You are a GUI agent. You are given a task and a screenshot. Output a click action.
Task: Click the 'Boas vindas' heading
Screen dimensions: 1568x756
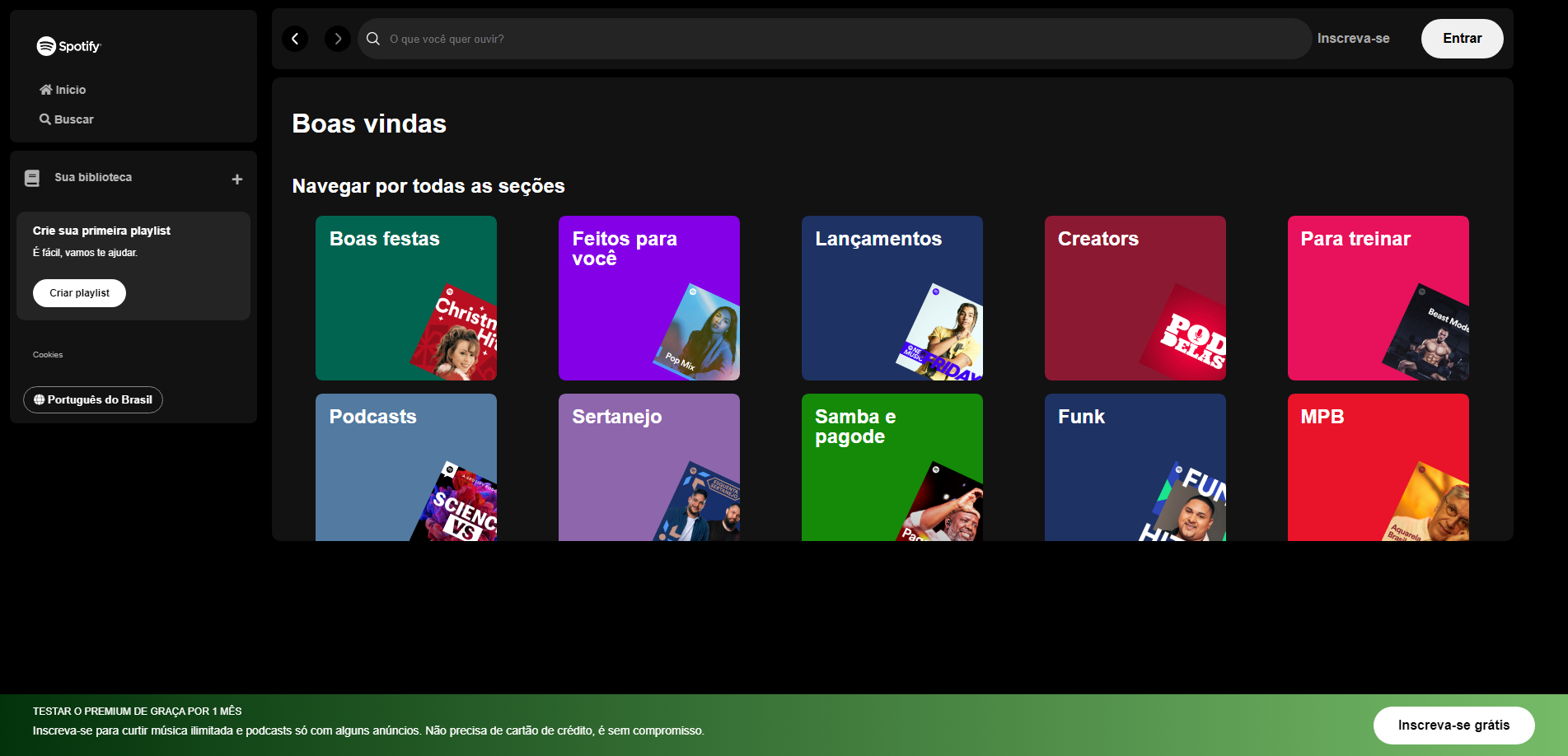click(x=369, y=124)
